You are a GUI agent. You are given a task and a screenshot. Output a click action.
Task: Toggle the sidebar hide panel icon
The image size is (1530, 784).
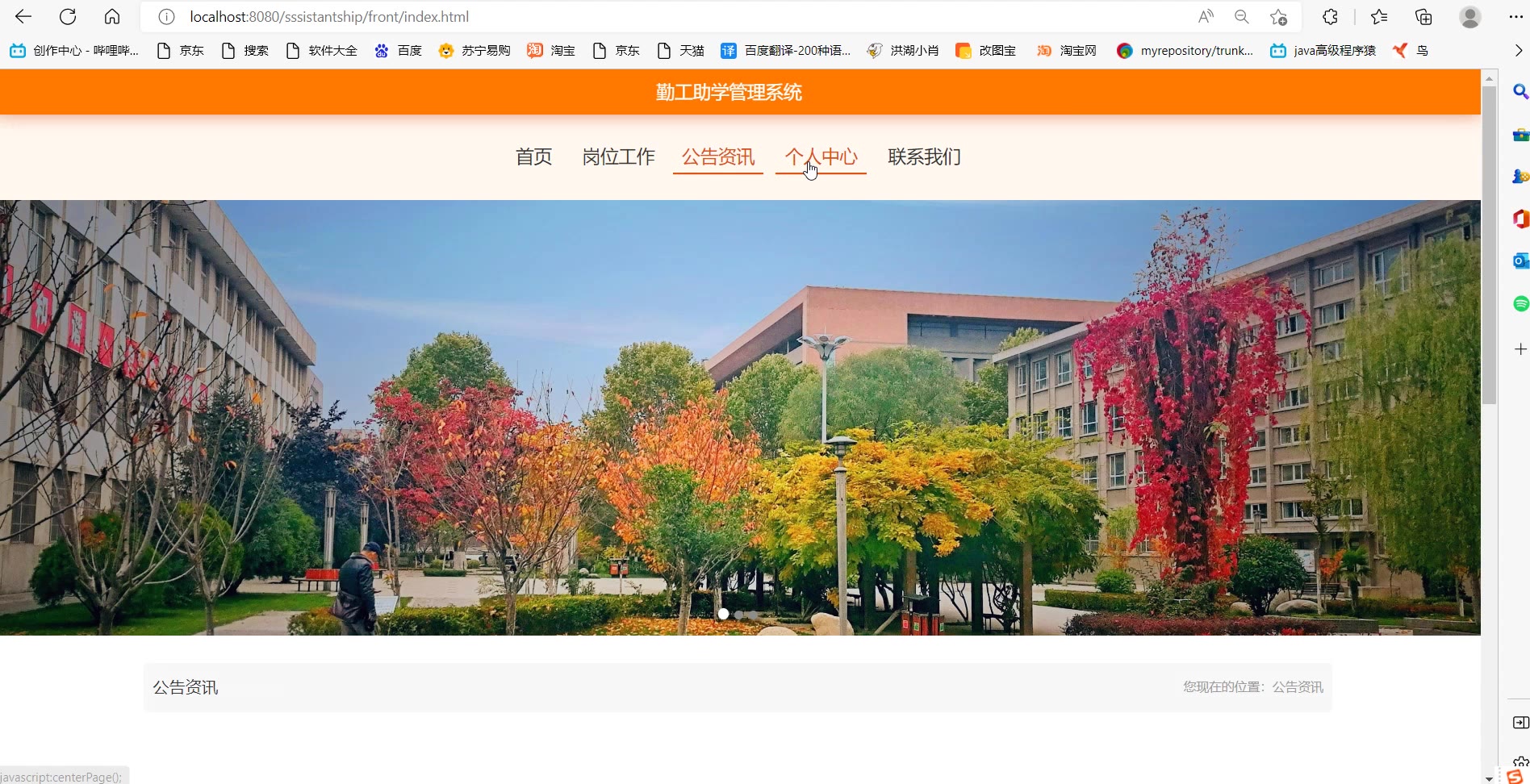coord(1520,723)
